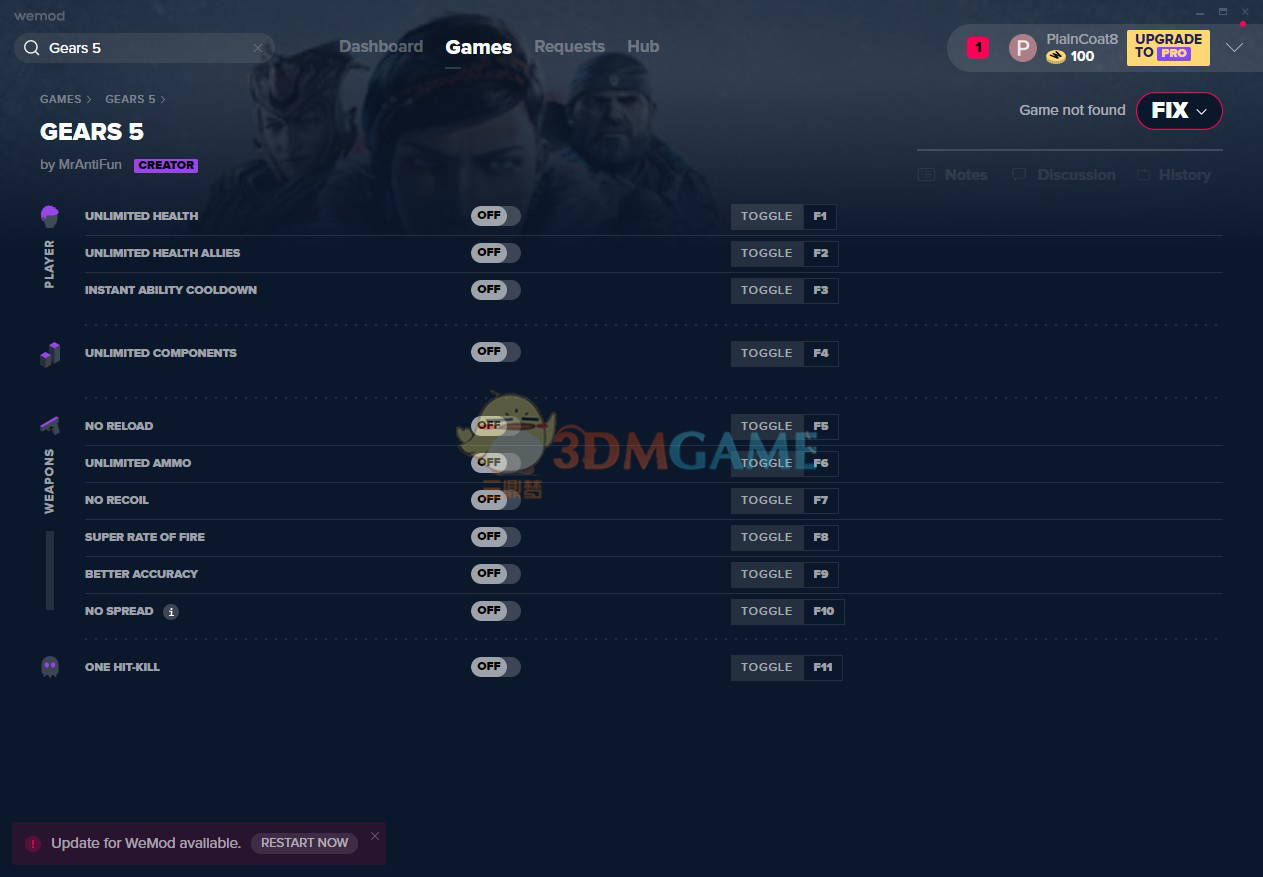Viewport: 1263px width, 877px height.
Task: Click the Player category helmet icon
Action: 50,216
